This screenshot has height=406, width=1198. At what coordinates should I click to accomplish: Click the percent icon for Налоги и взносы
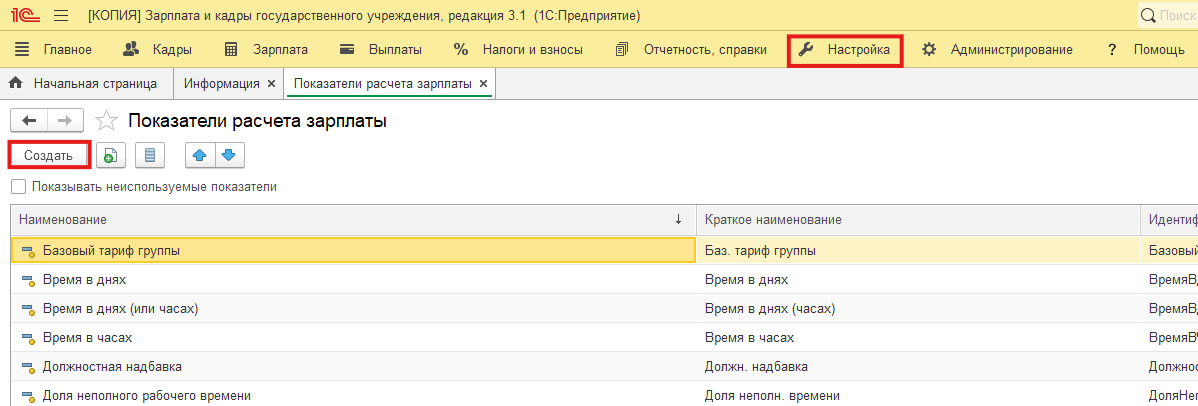point(461,50)
